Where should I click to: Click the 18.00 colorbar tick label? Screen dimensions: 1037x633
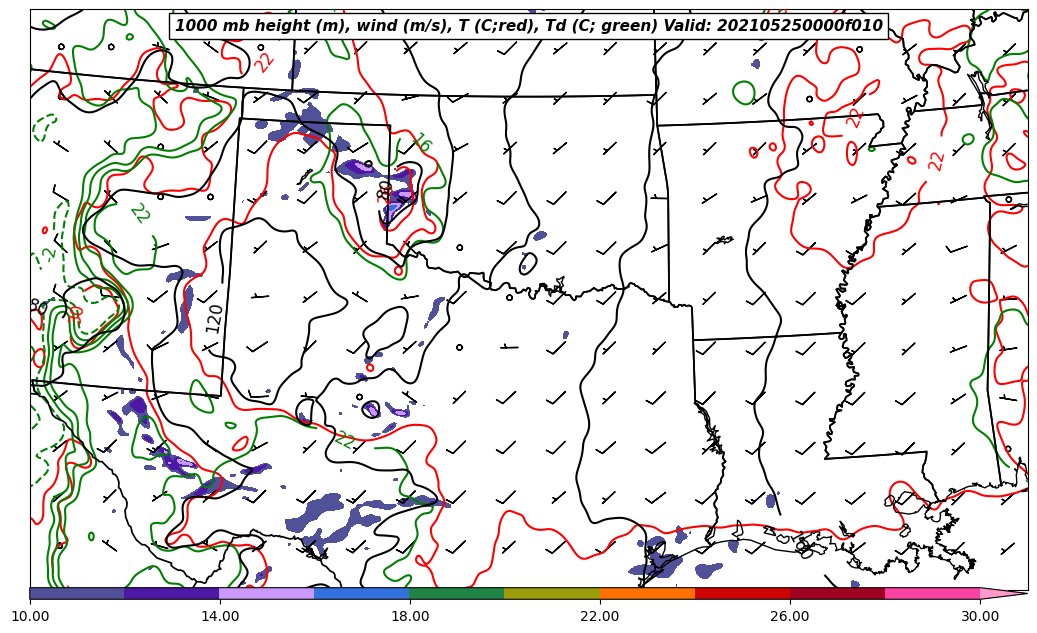point(409,616)
